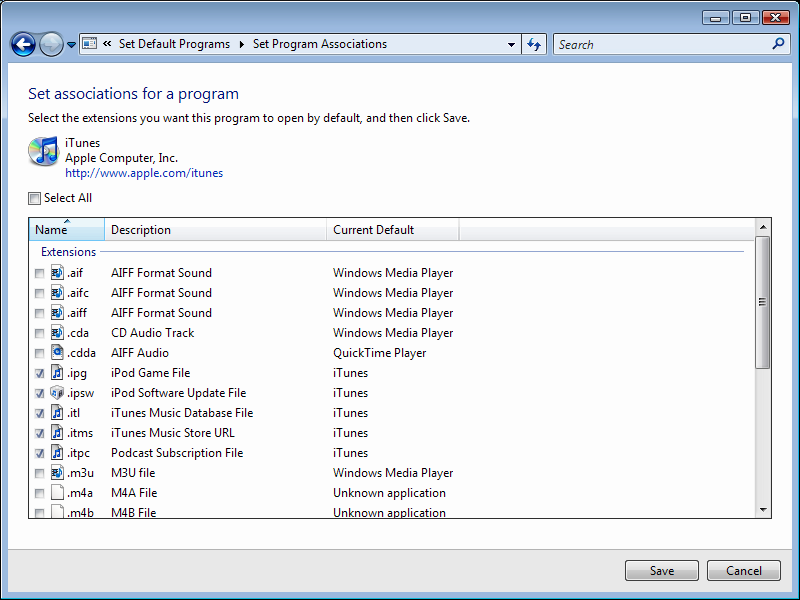Open the apple.com/itunes link

[x=144, y=173]
